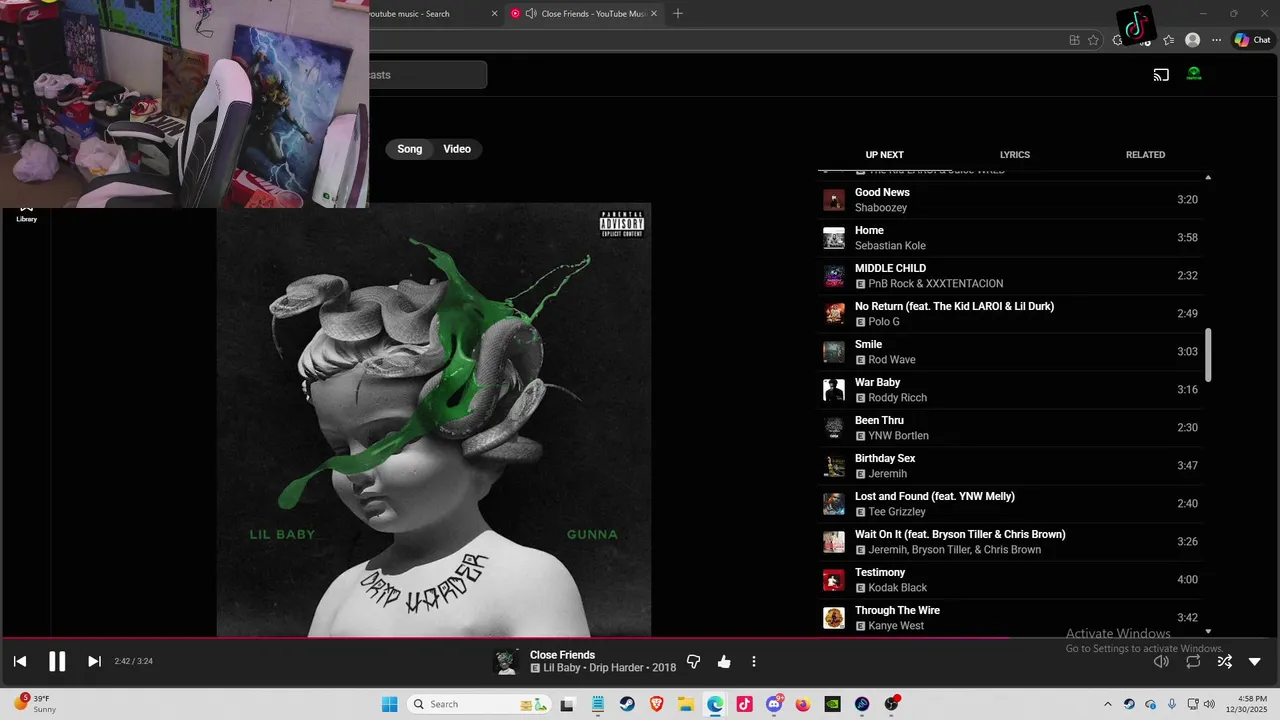The width and height of the screenshot is (1280, 720).
Task: Open a new browser tab
Action: coord(678,14)
